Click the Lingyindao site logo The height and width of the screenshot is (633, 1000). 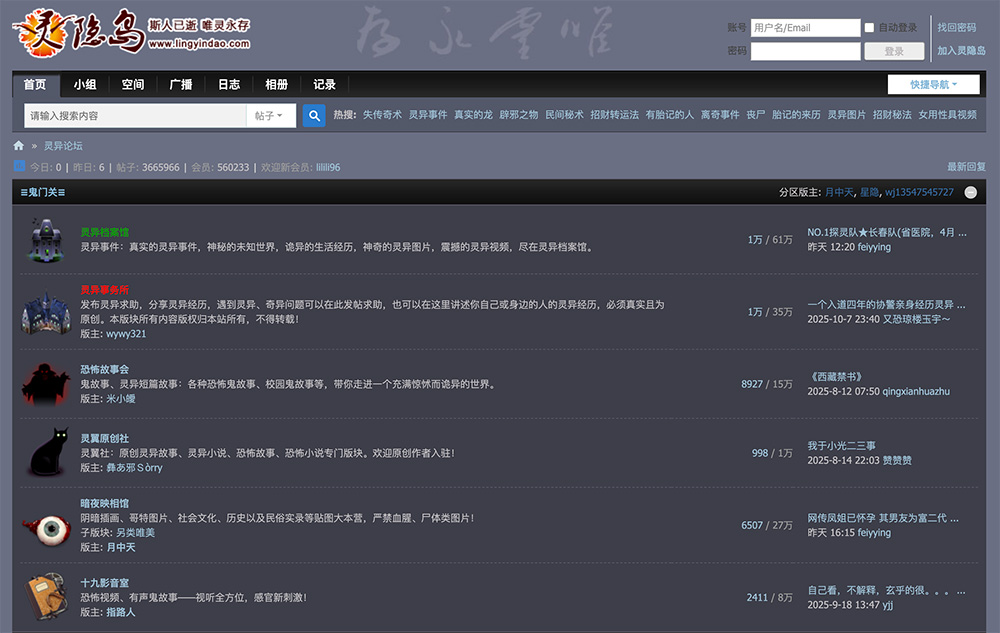click(130, 30)
